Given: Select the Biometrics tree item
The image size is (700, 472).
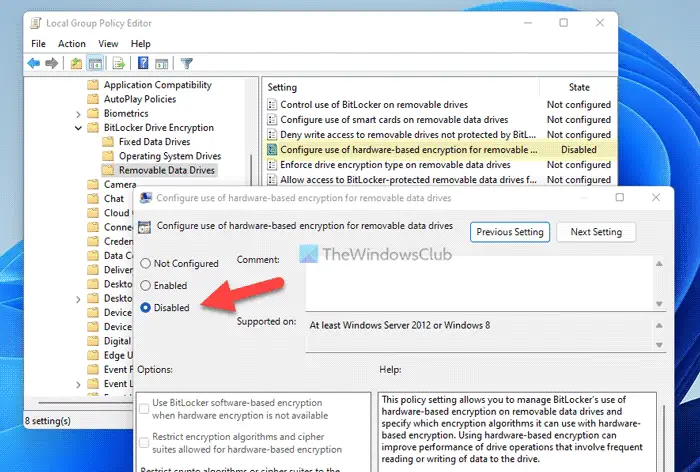Looking at the screenshot, I should pyautogui.click(x=126, y=113).
